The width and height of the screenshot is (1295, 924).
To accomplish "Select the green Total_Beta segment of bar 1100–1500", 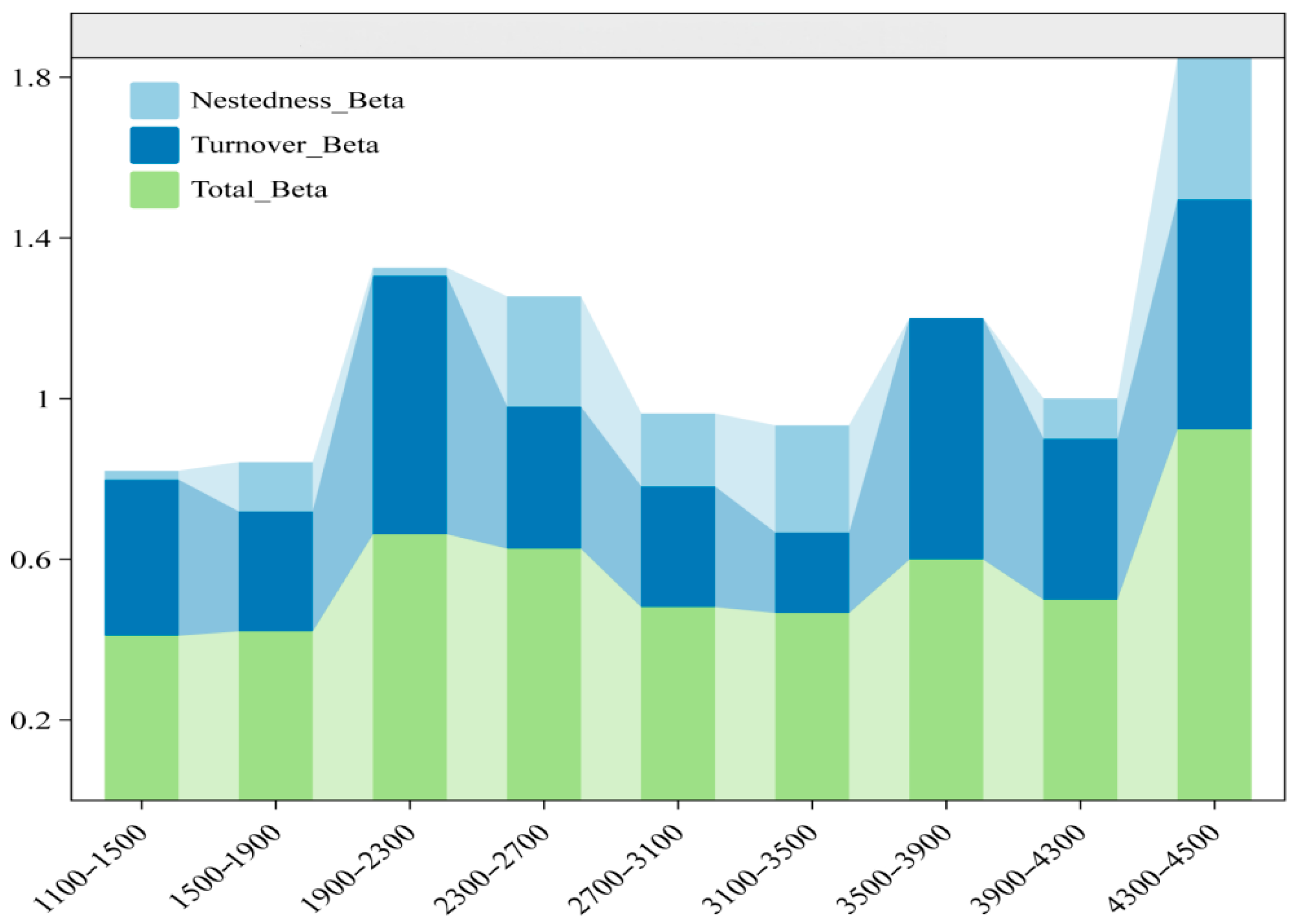I will tap(142, 718).
